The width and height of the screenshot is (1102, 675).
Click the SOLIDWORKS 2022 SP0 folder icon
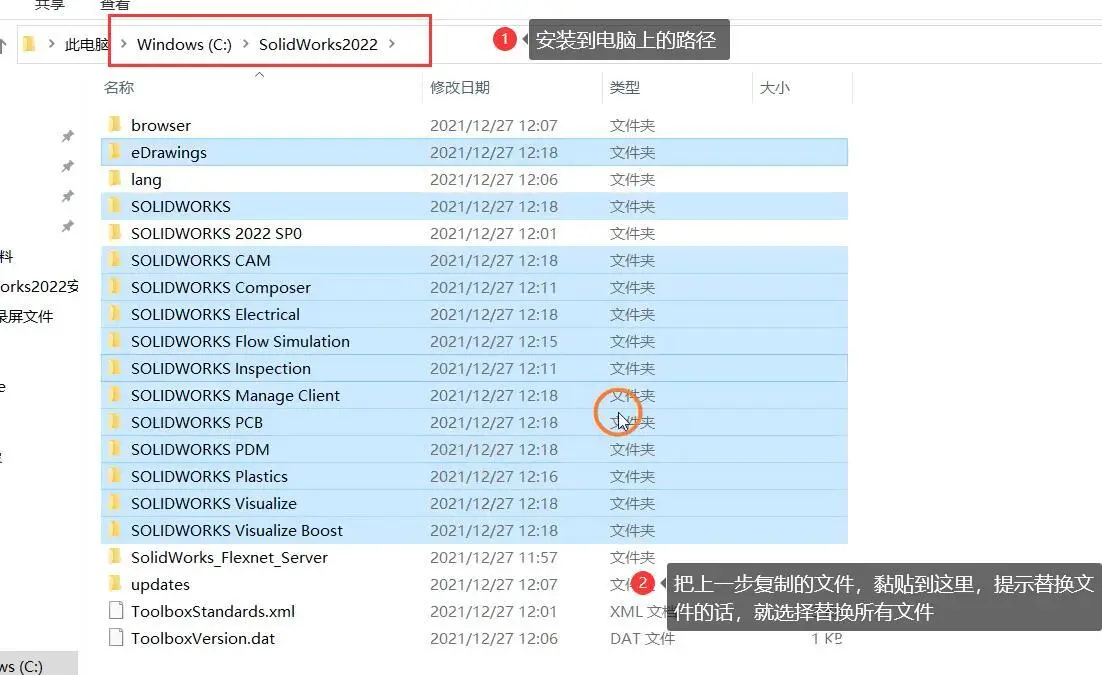coord(115,233)
